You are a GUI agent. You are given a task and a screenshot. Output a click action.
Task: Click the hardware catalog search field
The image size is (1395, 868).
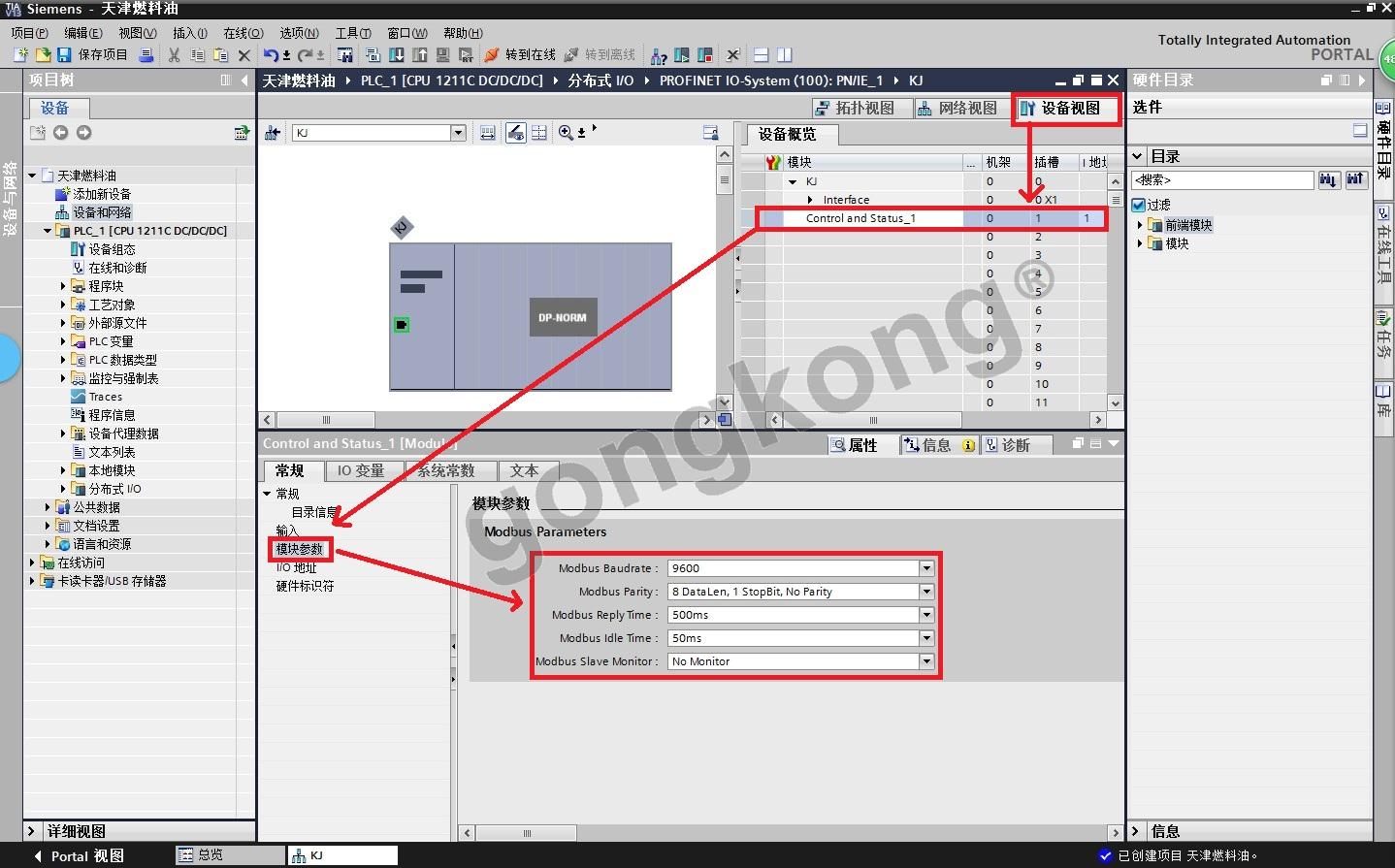click(x=1222, y=179)
